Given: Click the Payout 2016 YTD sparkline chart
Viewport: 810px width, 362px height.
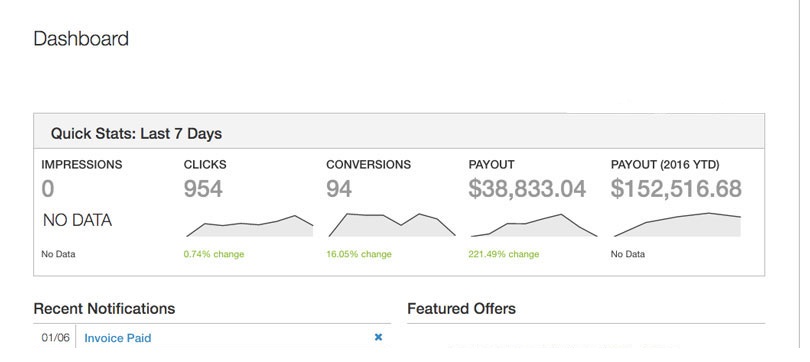Looking at the screenshot, I should [x=677, y=225].
